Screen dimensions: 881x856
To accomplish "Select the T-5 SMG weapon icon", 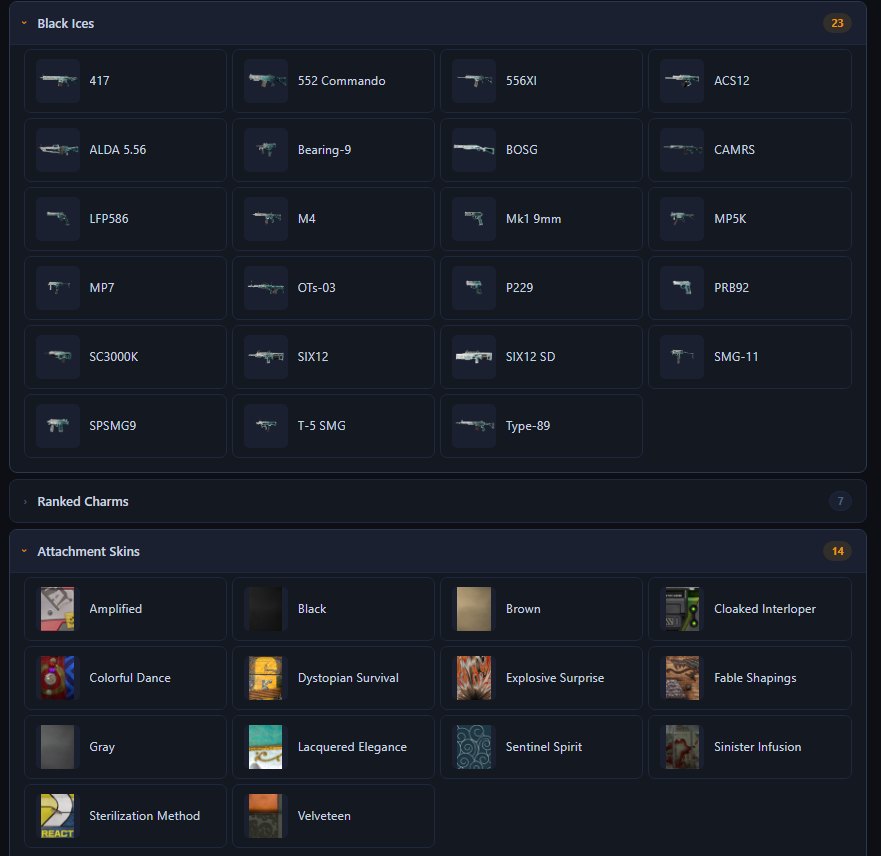I will point(266,426).
